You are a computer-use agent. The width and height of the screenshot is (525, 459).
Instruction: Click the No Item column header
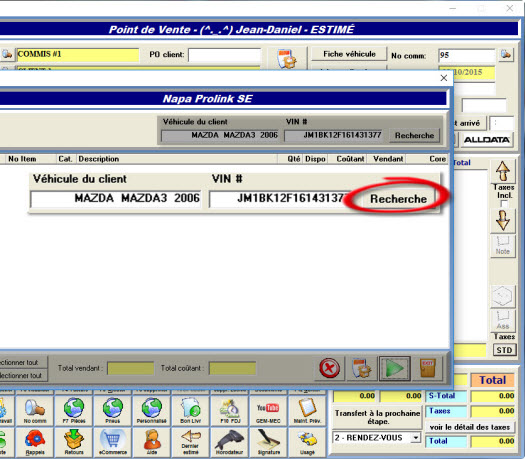click(x=28, y=159)
